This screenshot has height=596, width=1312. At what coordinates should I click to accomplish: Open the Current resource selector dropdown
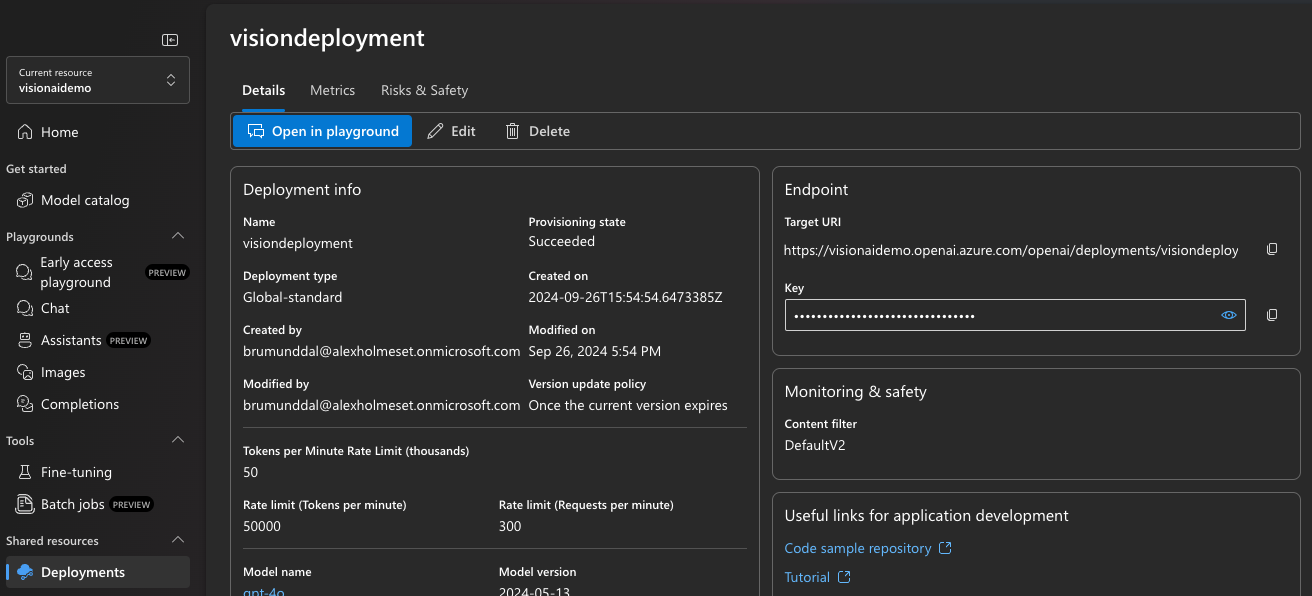click(x=97, y=80)
